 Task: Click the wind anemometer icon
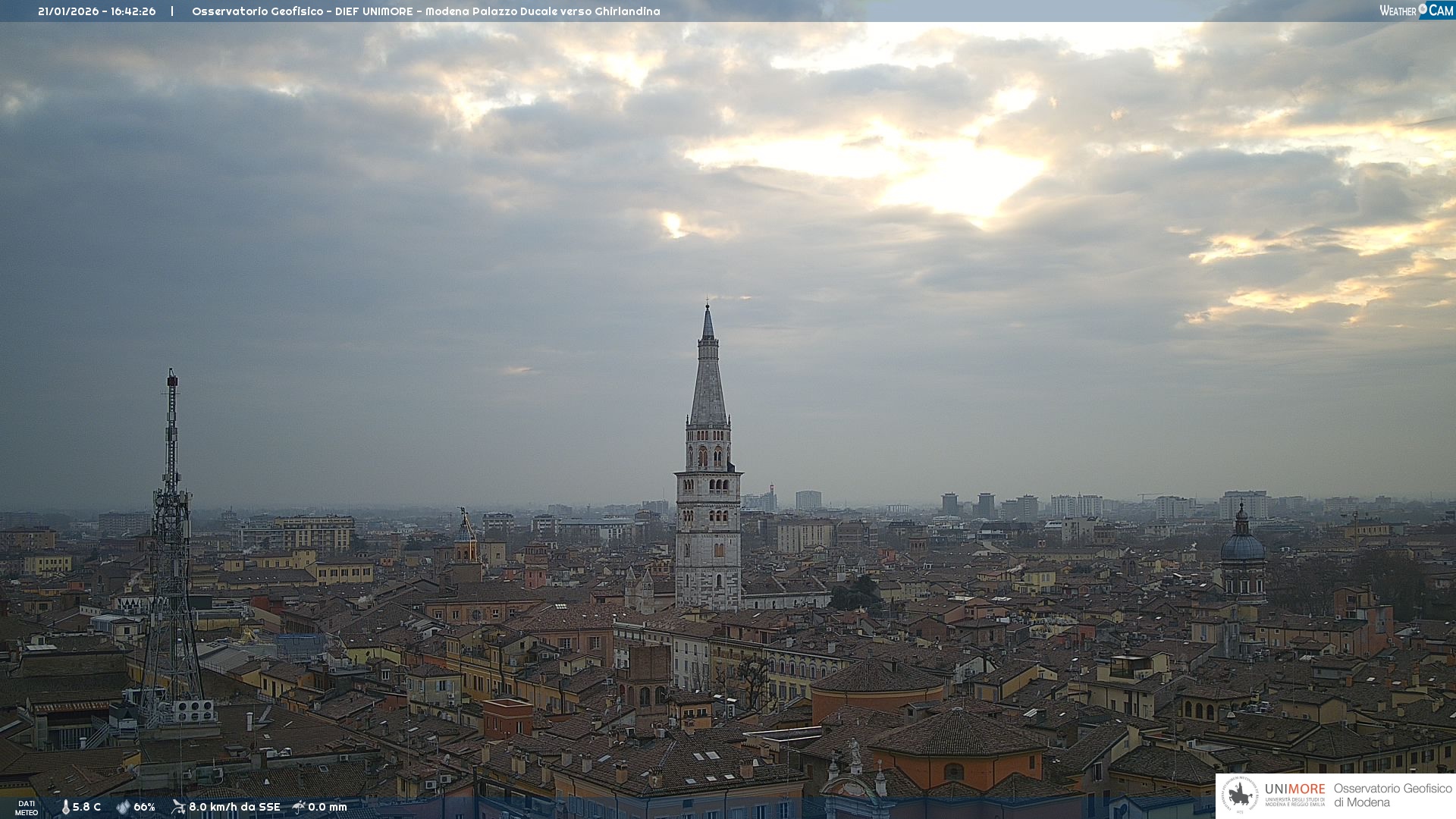point(178,807)
